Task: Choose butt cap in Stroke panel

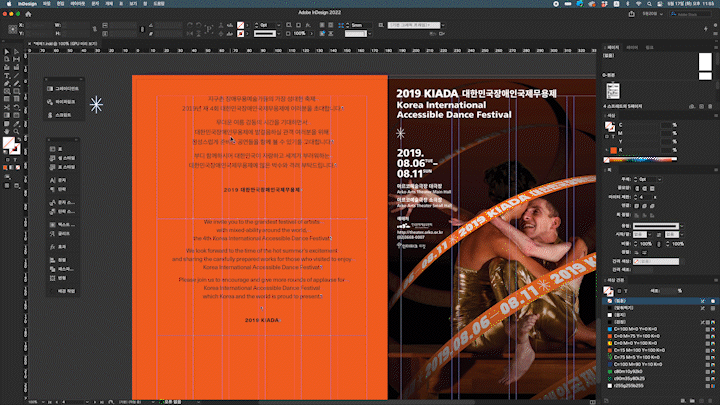Action: [x=637, y=188]
